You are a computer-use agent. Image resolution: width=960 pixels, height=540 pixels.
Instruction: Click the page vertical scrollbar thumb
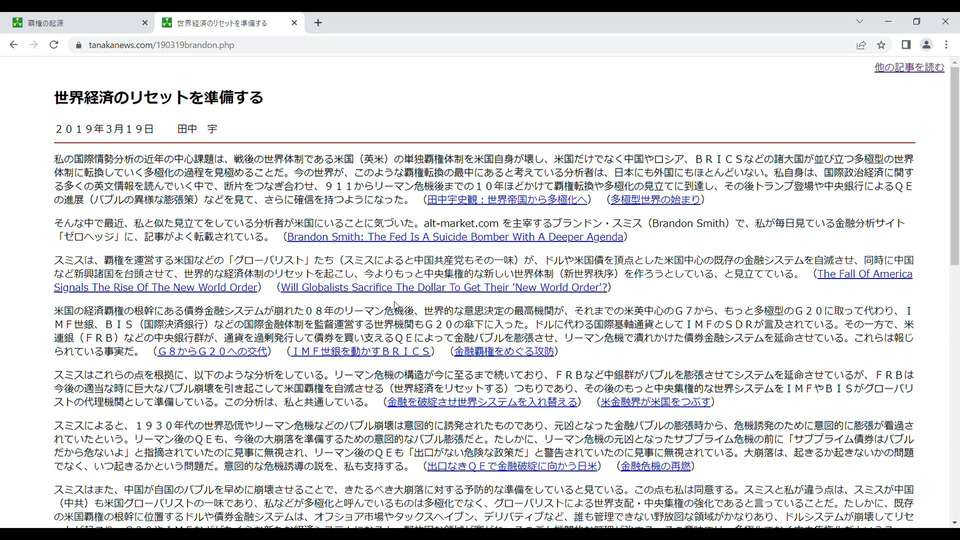pyautogui.click(x=954, y=165)
